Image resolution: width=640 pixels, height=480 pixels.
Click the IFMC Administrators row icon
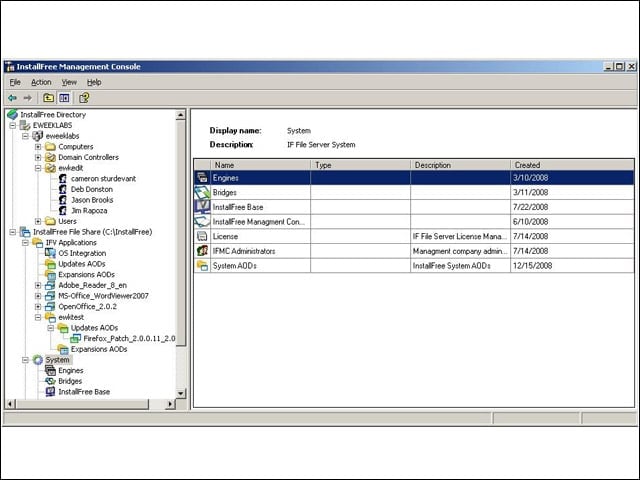[202, 251]
